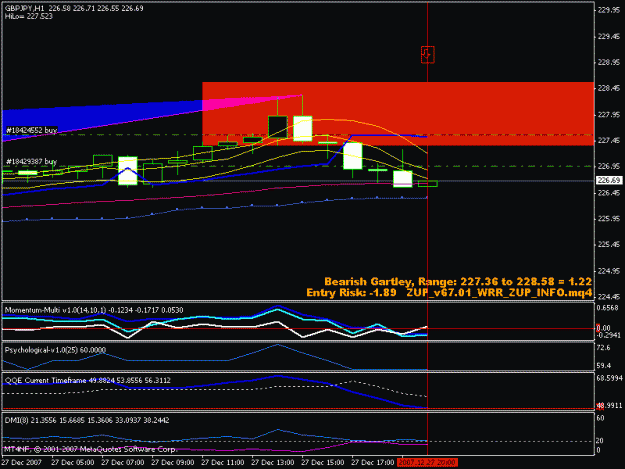625x469 pixels.
Task: Click the 228.45 price scale value
Action: (609, 88)
